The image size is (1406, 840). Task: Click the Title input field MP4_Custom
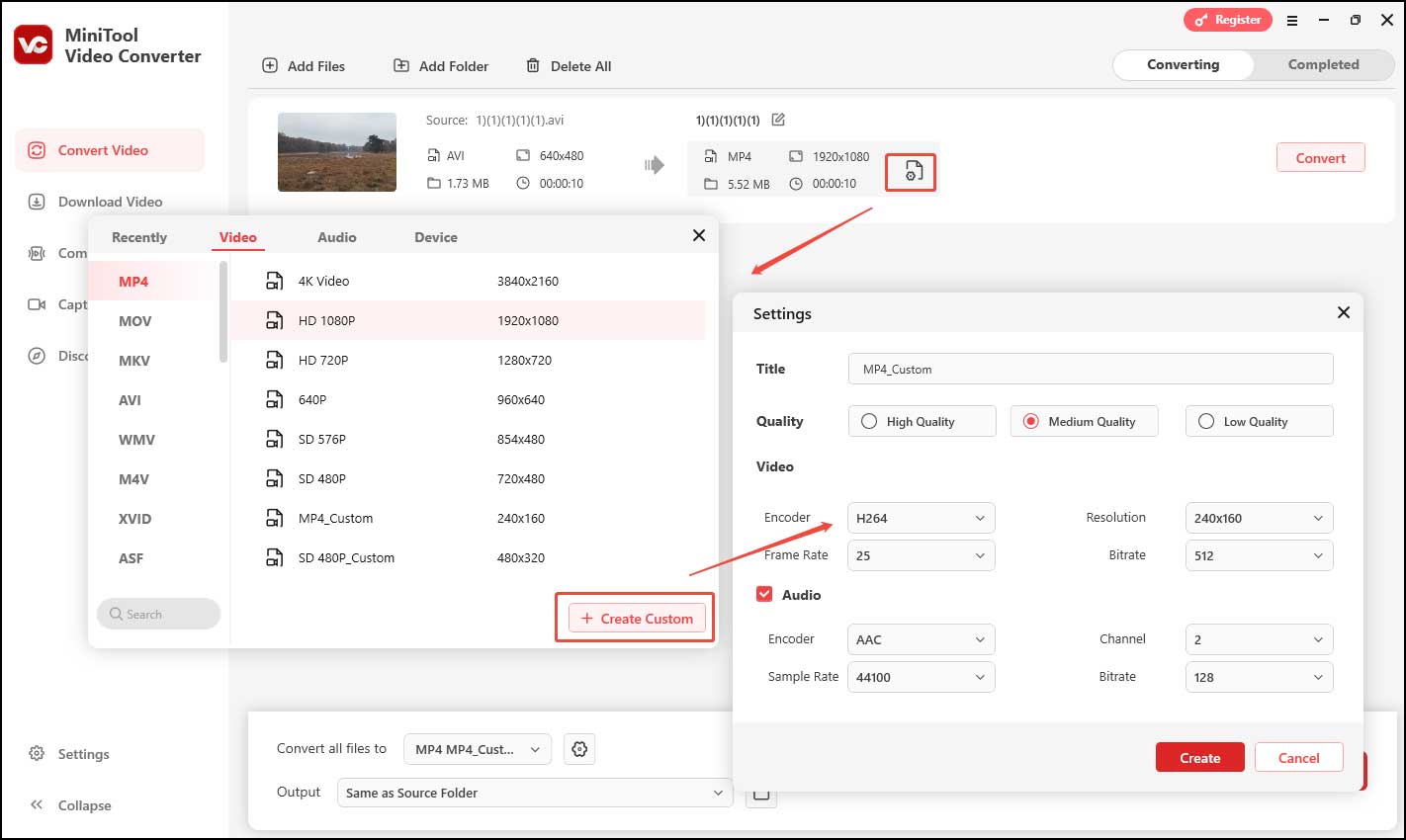(1091, 369)
